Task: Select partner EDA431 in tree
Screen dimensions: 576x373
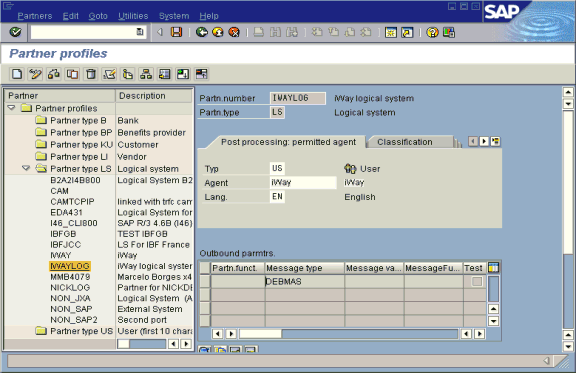Action: [x=66, y=212]
